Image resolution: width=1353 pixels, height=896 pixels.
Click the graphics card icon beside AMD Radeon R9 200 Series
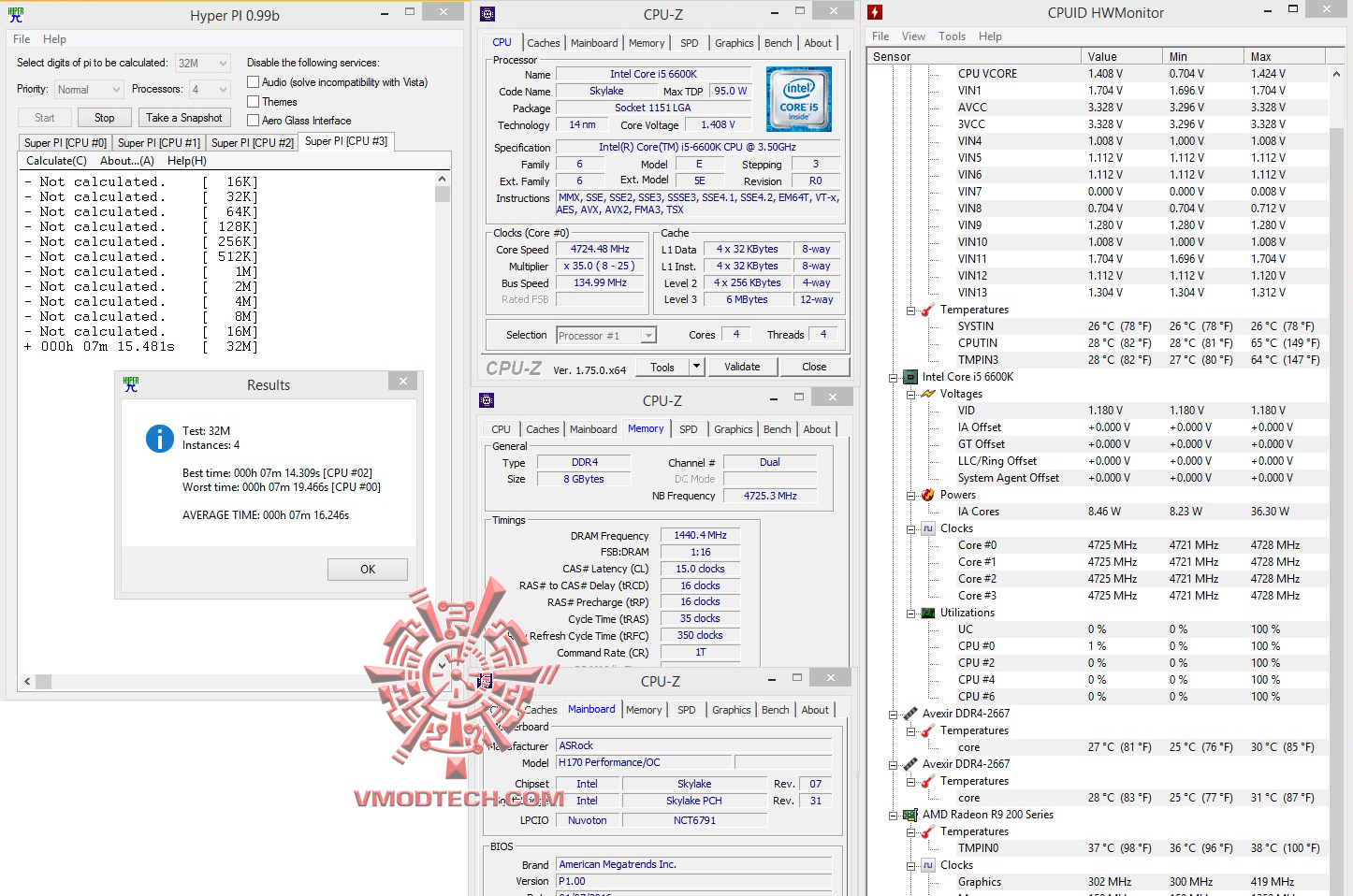[910, 815]
